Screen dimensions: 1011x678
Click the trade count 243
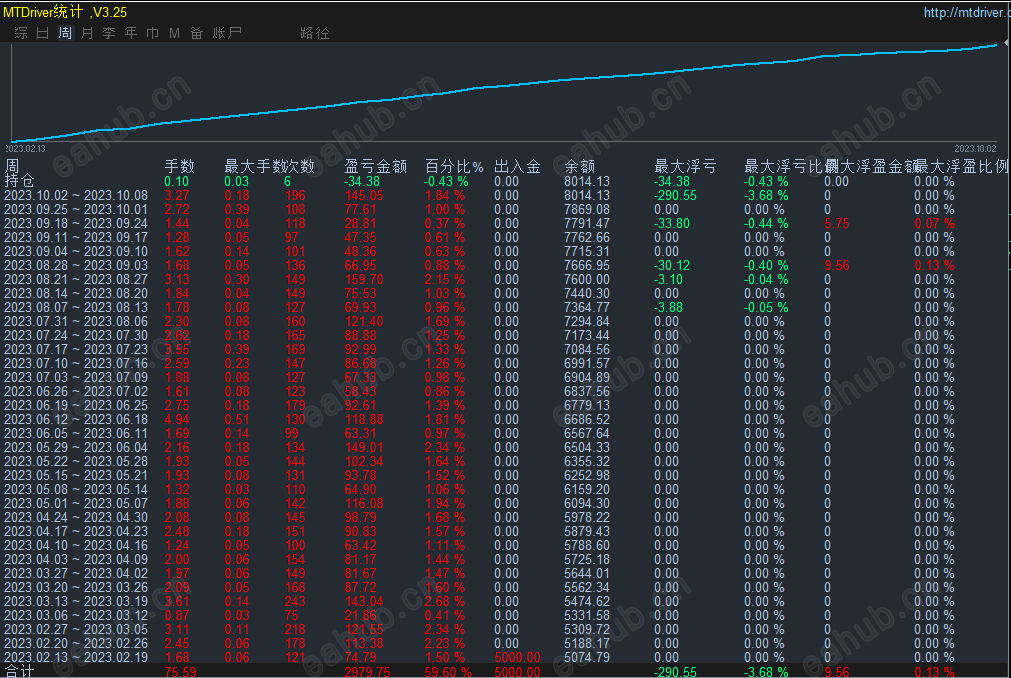click(295, 601)
